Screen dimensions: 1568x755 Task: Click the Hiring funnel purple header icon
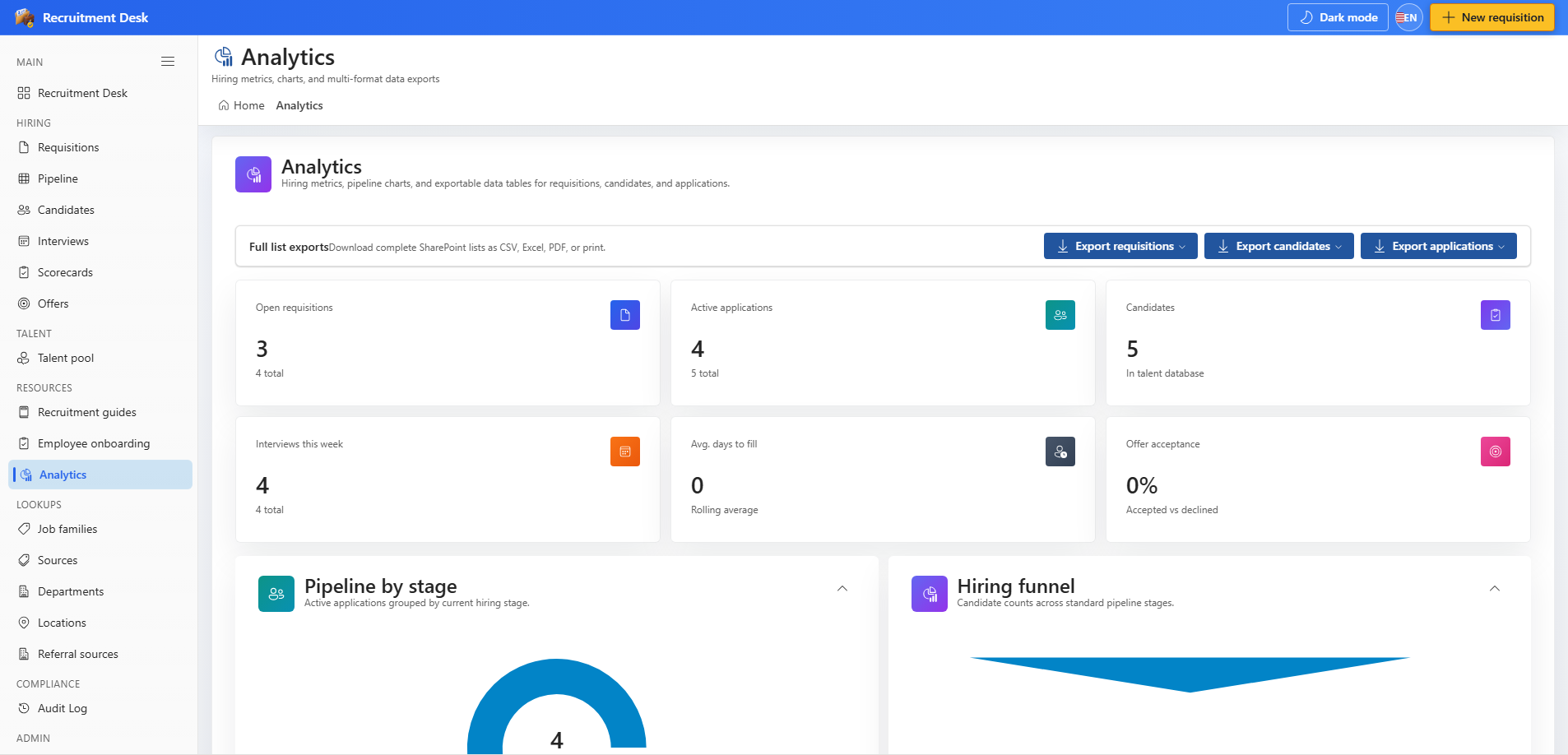coord(930,594)
